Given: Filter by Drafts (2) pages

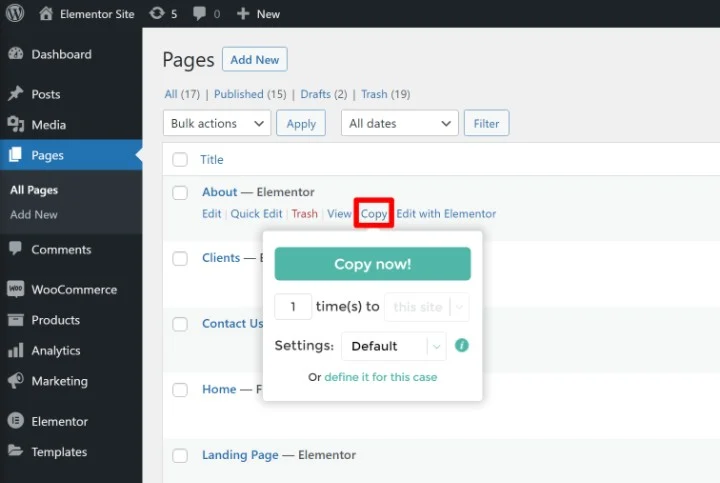Looking at the screenshot, I should [324, 94].
